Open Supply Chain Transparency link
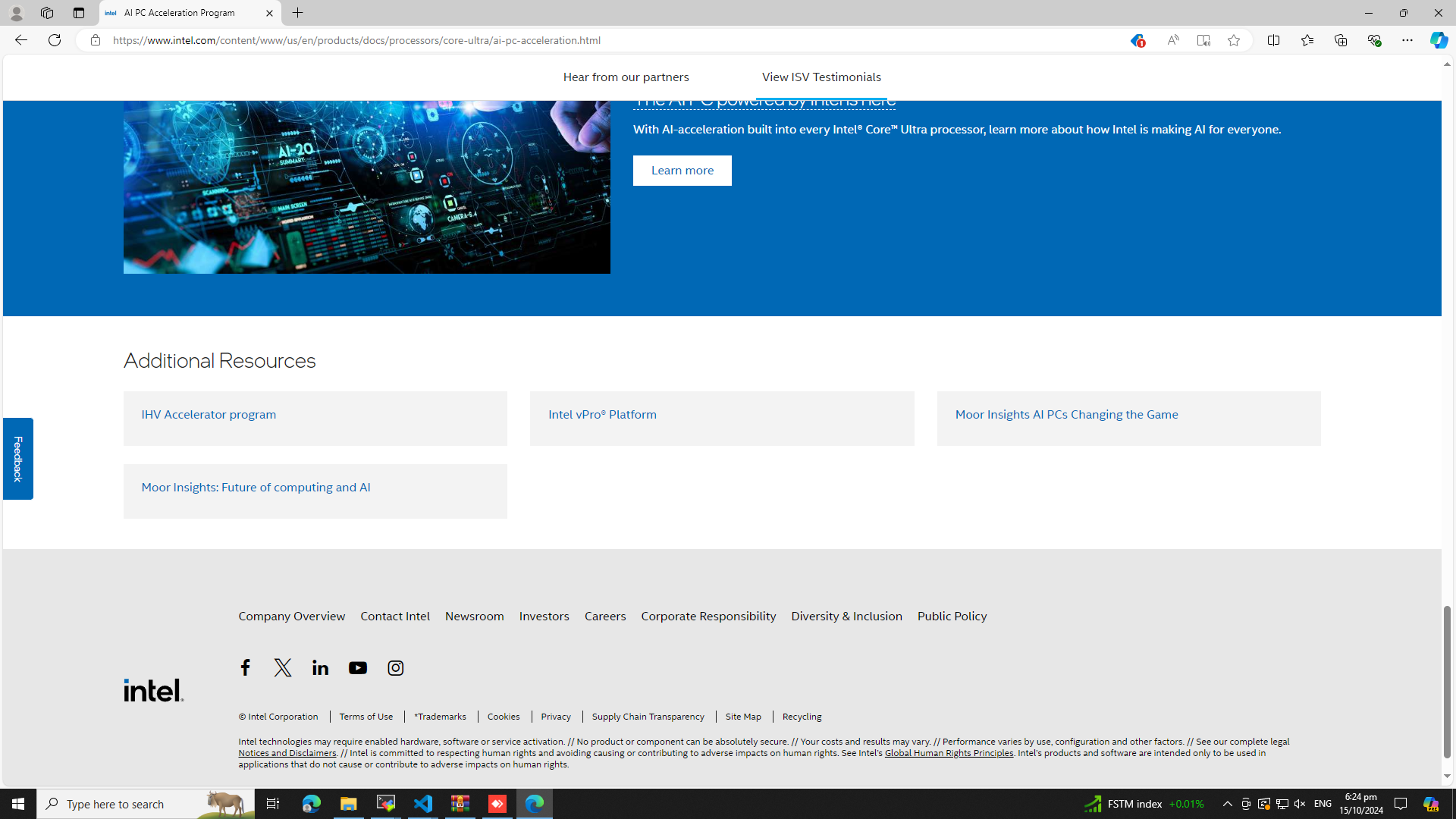Viewport: 1456px width, 819px height. (x=648, y=717)
